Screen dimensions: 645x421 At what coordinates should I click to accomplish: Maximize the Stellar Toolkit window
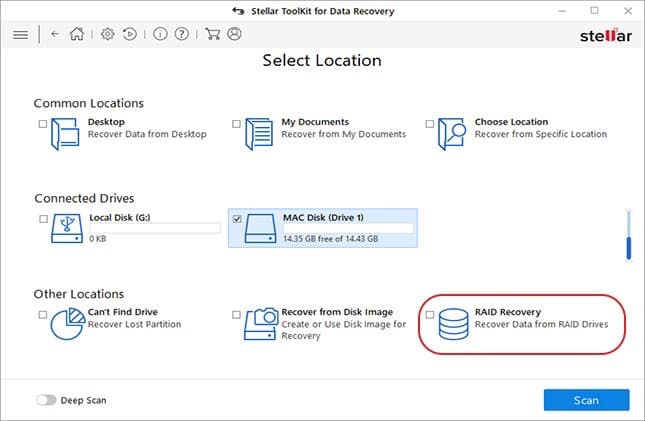[594, 11]
